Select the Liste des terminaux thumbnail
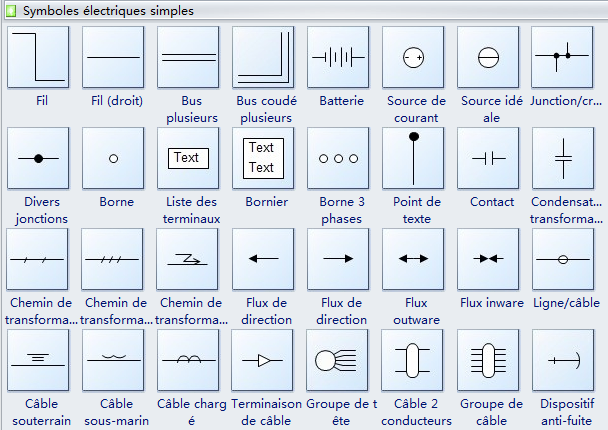This screenshot has height=430, width=608. (x=188, y=158)
